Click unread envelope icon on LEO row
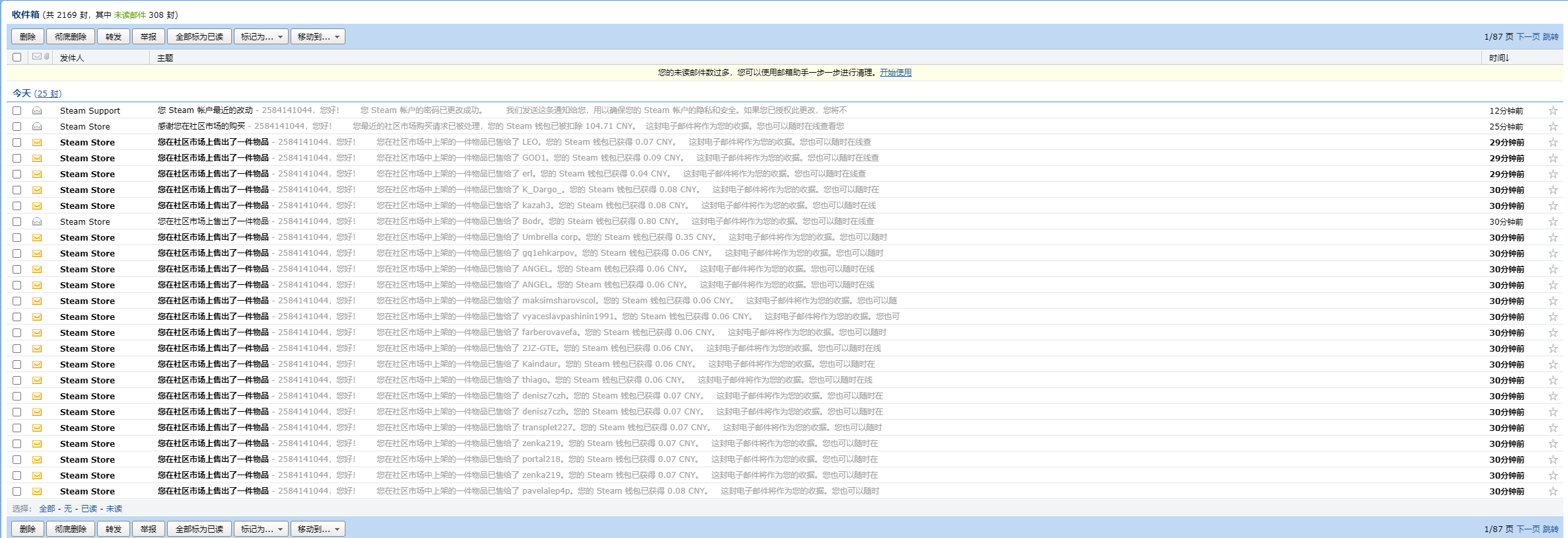Image resolution: width=1568 pixels, height=538 pixels. pyautogui.click(x=37, y=142)
